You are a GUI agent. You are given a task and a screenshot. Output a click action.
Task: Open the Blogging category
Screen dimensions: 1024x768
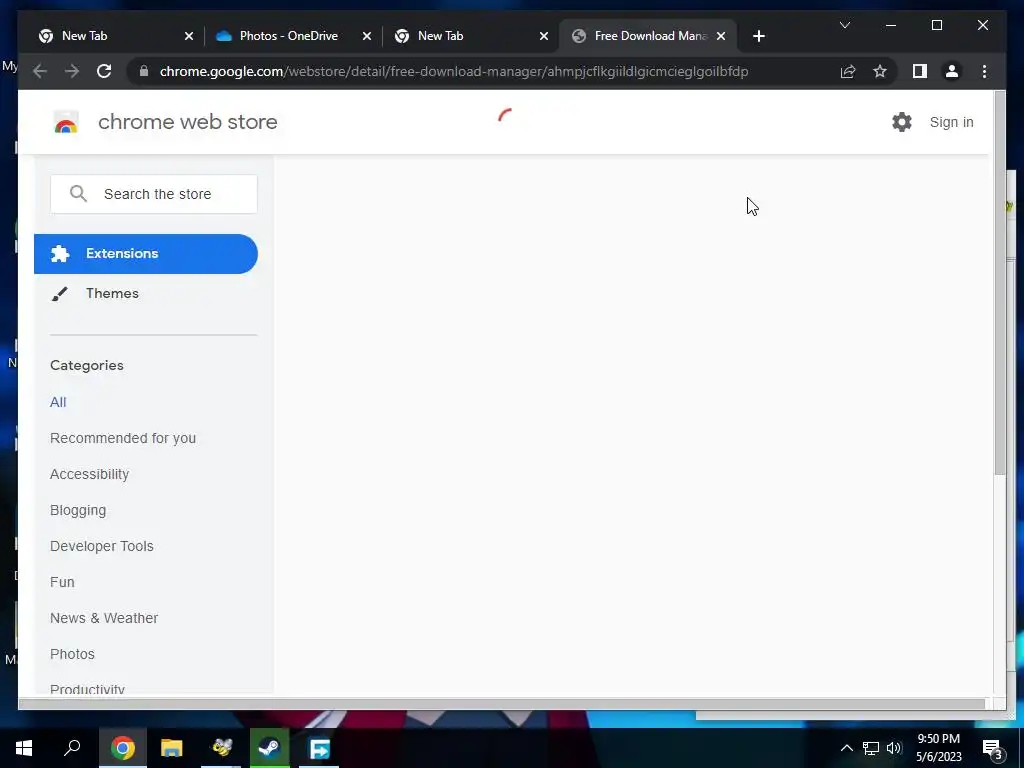[x=78, y=510]
